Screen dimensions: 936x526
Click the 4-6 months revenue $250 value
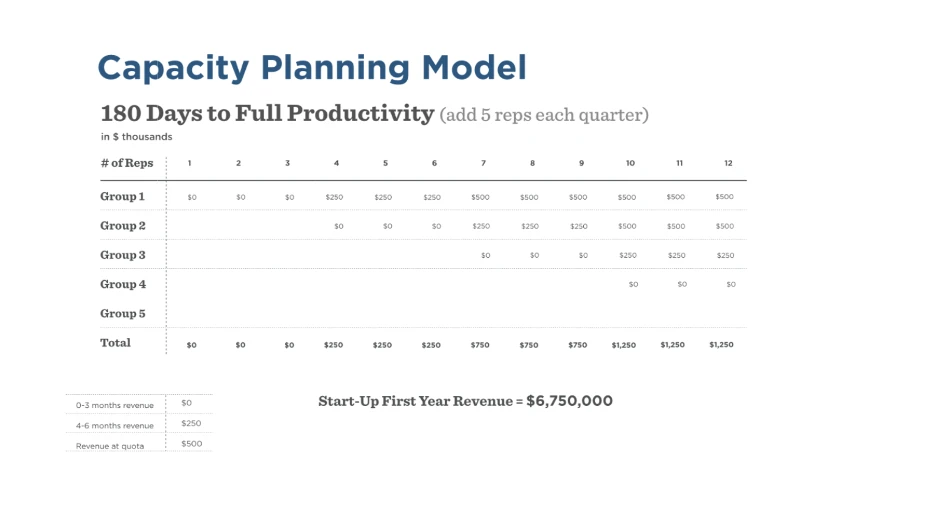tap(191, 423)
